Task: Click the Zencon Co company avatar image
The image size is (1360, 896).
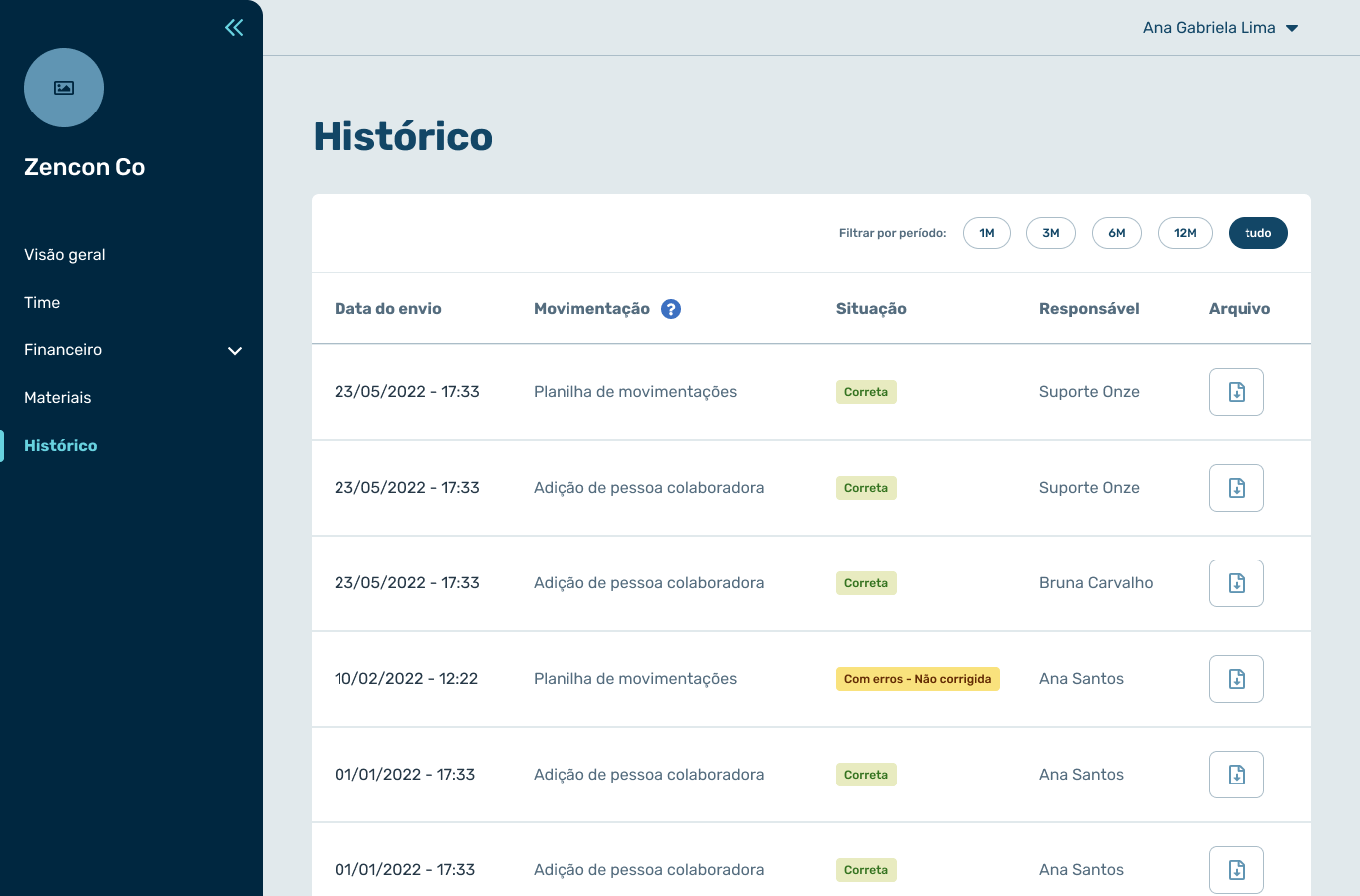Action: (63, 88)
